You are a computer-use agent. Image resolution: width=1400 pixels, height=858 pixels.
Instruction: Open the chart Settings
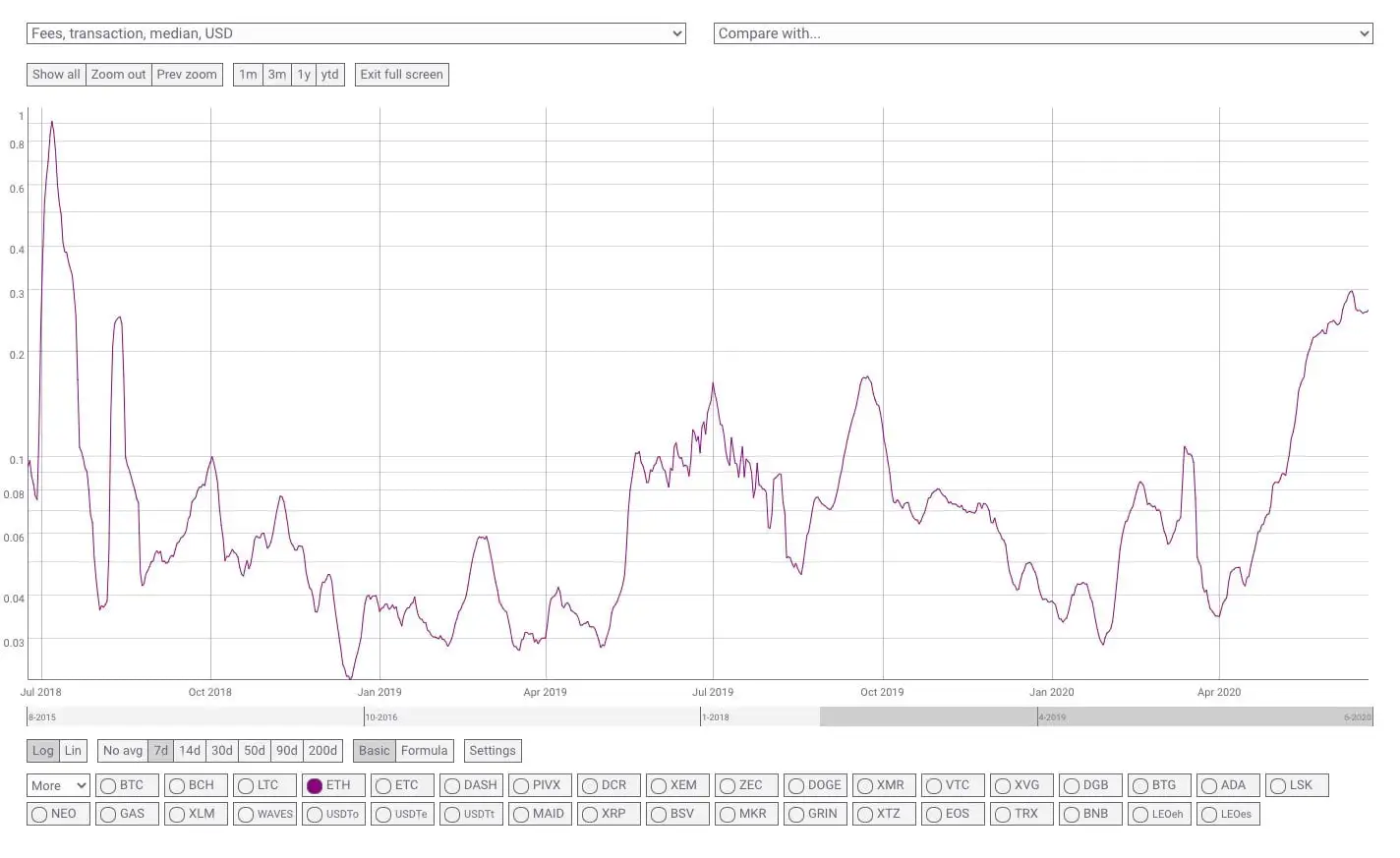tap(492, 750)
